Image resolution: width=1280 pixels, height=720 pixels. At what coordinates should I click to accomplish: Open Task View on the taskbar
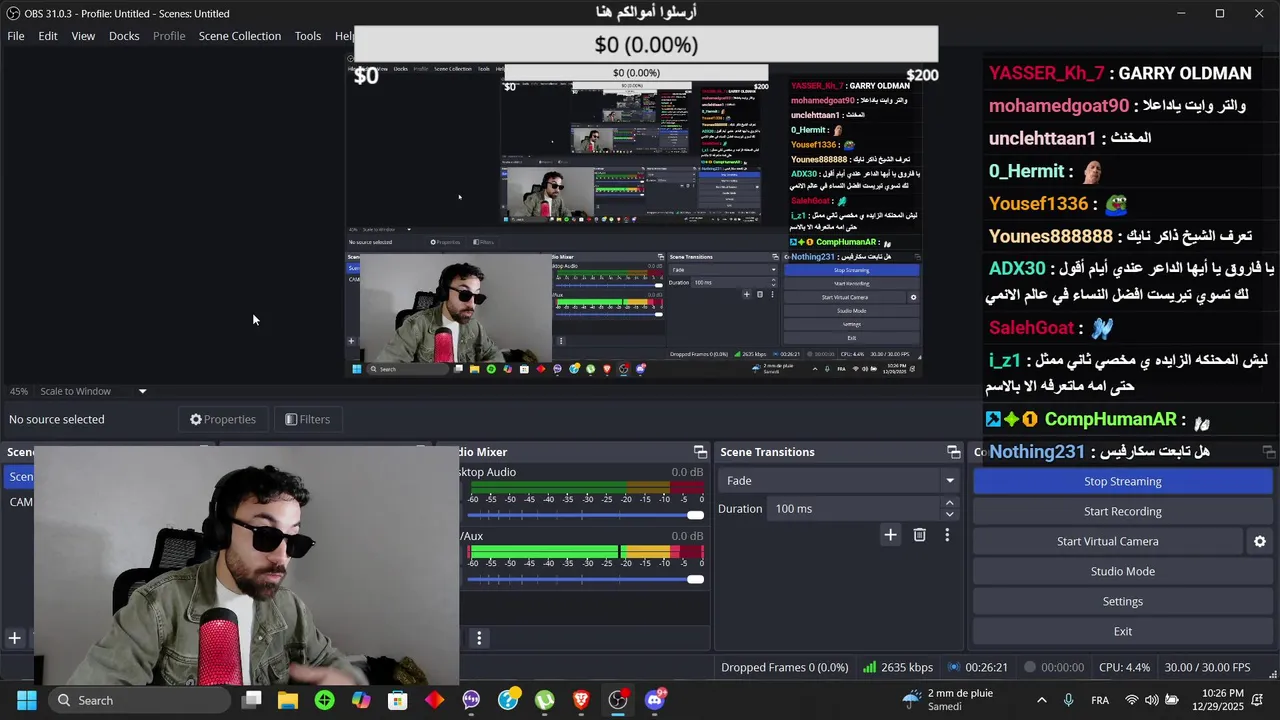[252, 700]
